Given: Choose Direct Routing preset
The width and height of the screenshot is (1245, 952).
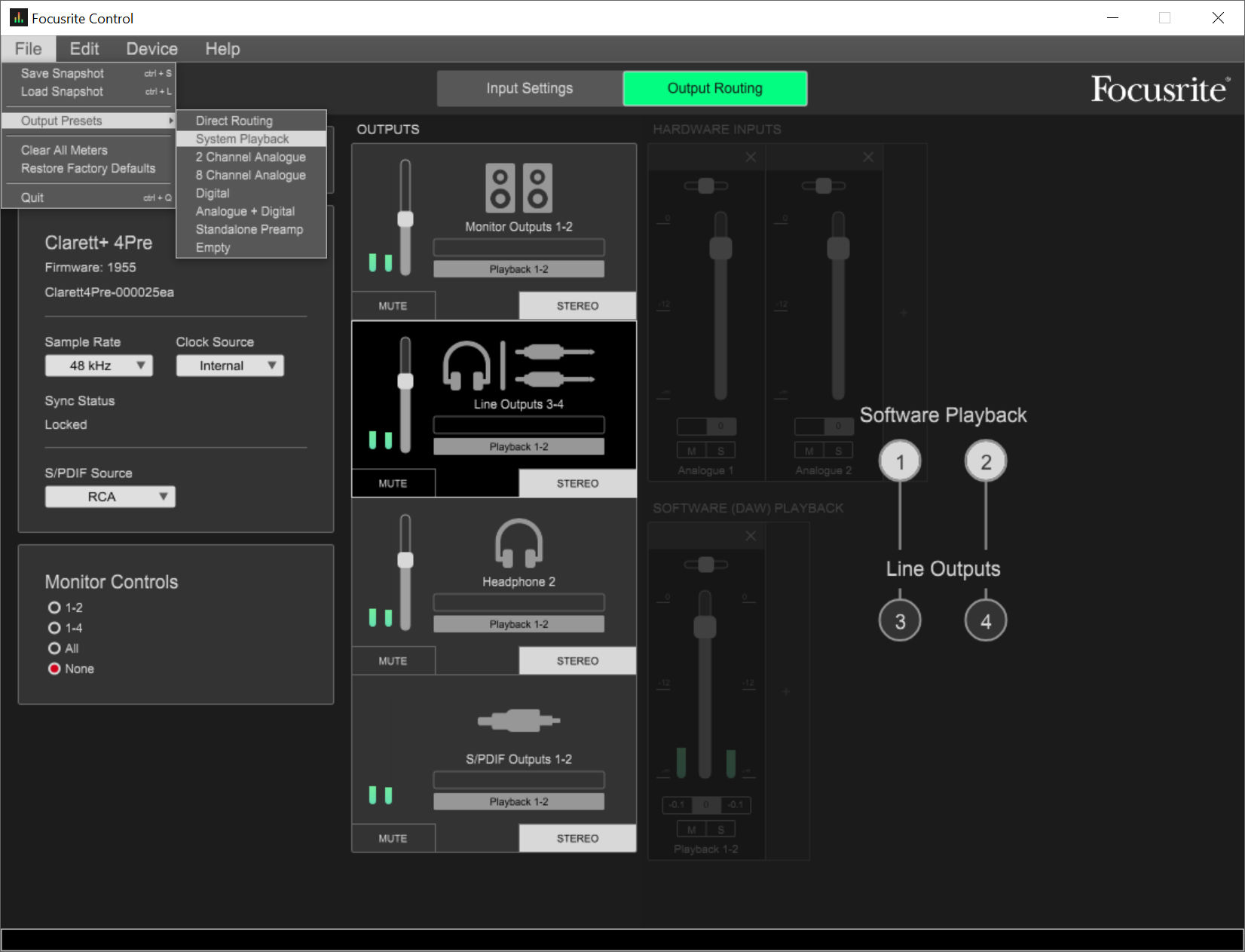Looking at the screenshot, I should (251, 121).
